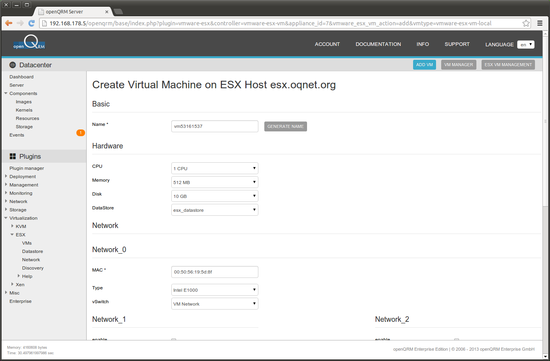The image size is (550, 361).
Task: Open the Memory size dropdown
Action: click(215, 182)
